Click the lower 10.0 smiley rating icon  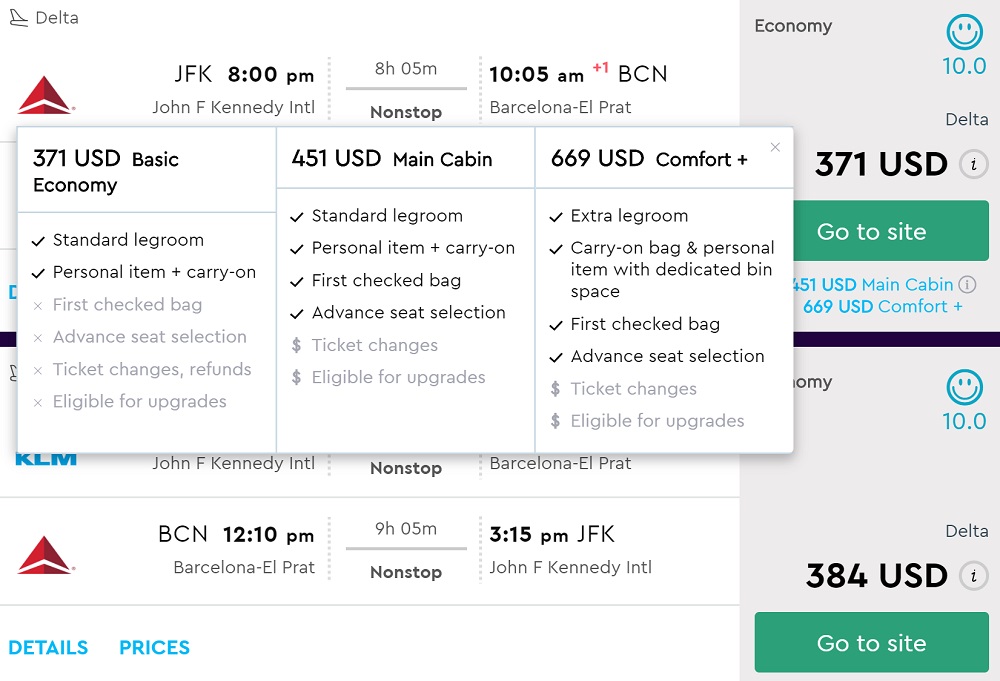coord(964,389)
